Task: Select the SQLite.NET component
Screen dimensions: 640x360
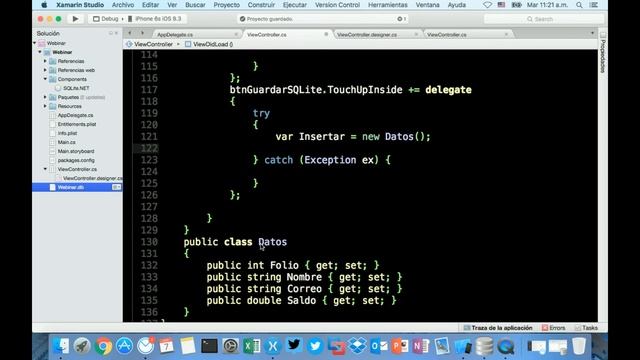Action: (x=76, y=88)
